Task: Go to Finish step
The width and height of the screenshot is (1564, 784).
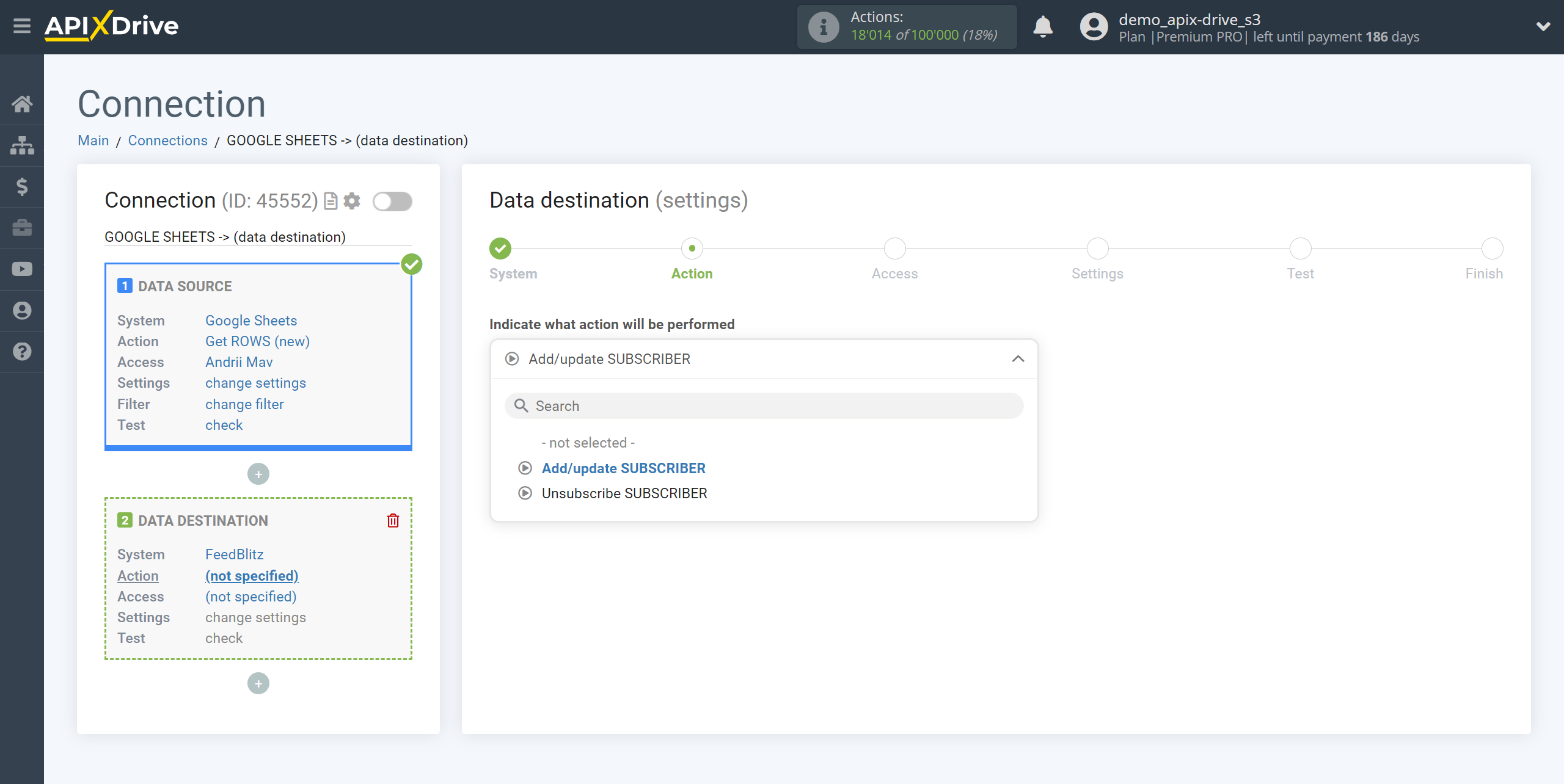Action: tap(1492, 249)
